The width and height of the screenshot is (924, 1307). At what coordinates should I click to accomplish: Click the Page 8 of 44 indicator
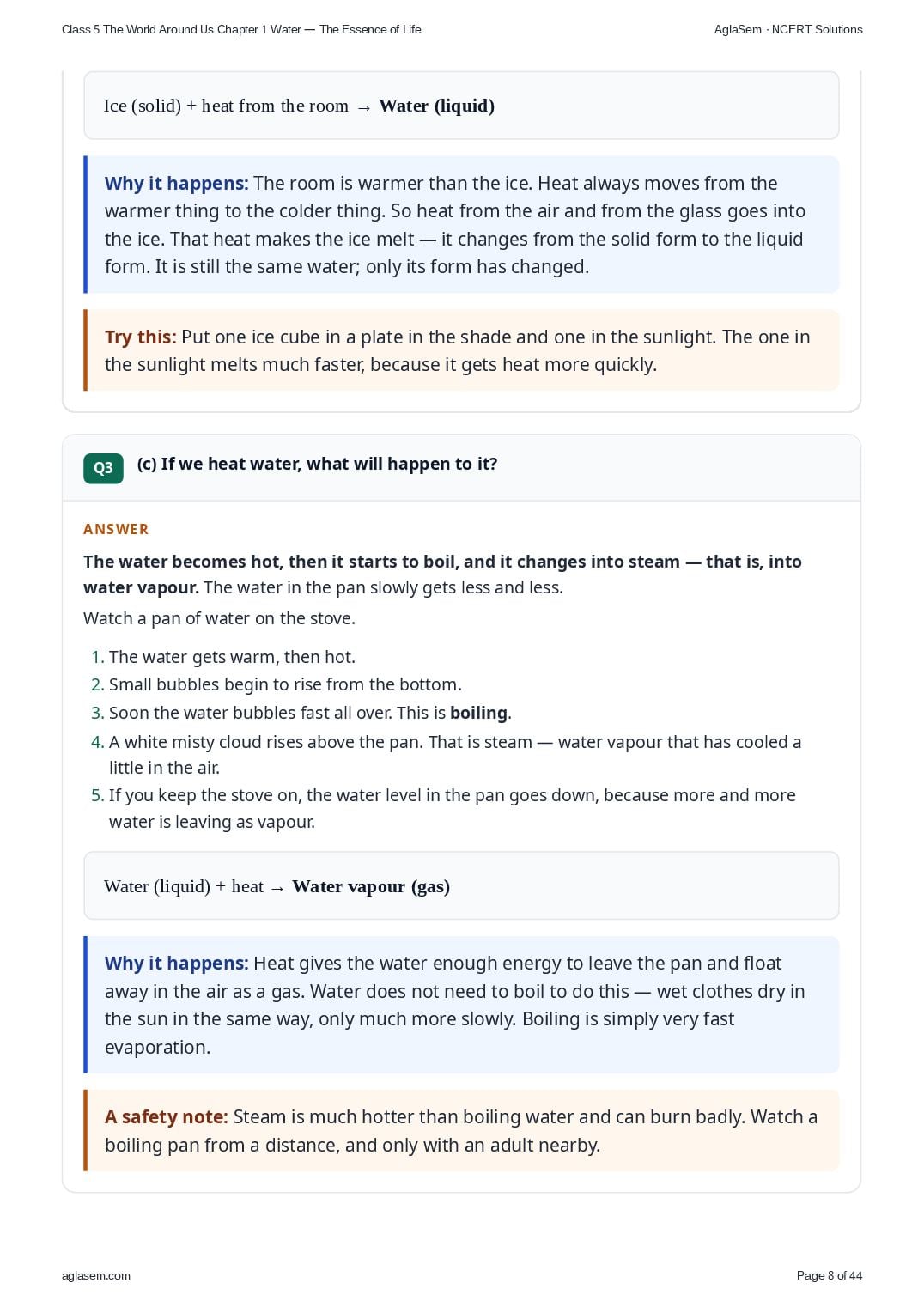[x=830, y=1275]
